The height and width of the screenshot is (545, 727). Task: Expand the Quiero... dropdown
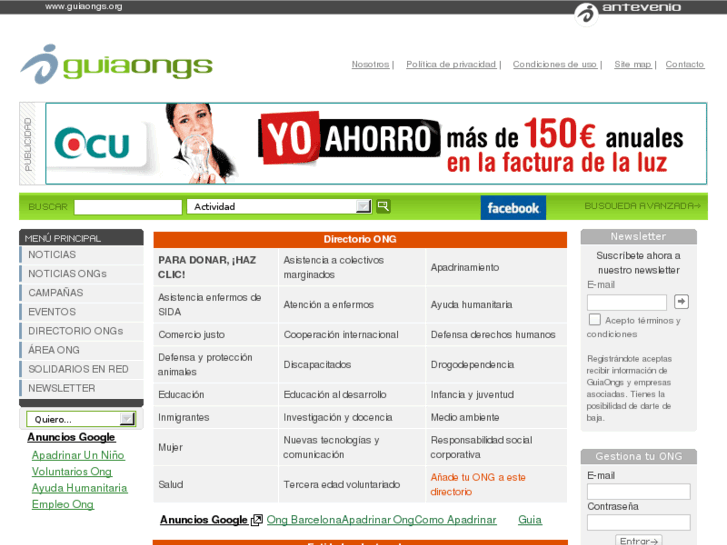81,419
